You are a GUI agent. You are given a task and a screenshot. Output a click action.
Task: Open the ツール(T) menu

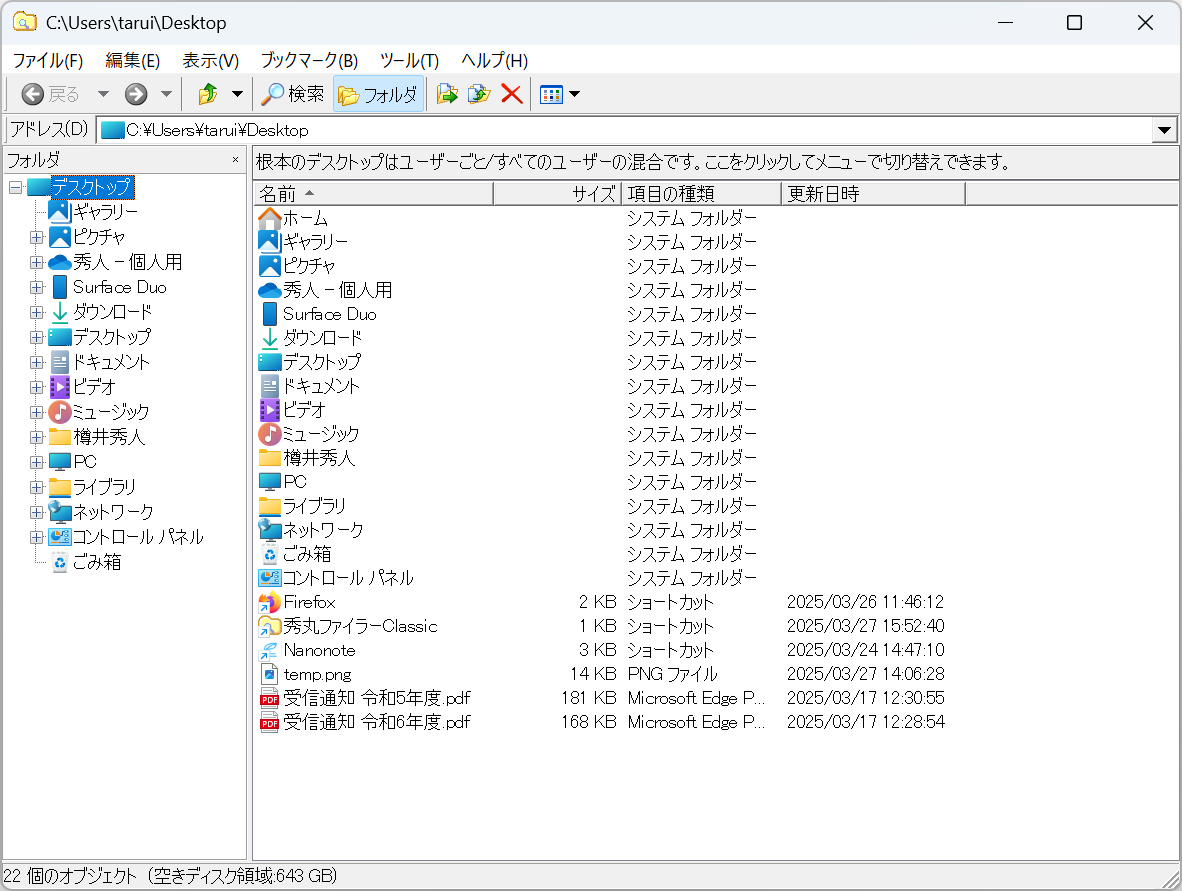click(x=409, y=60)
